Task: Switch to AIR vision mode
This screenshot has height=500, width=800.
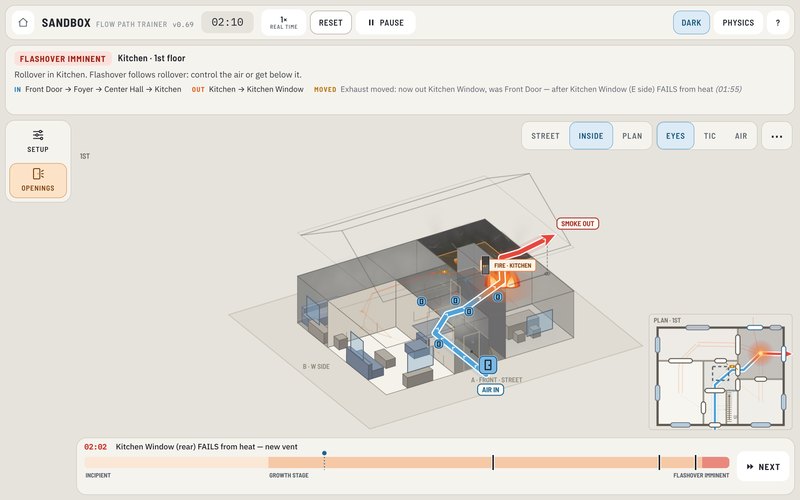Action: 741,136
